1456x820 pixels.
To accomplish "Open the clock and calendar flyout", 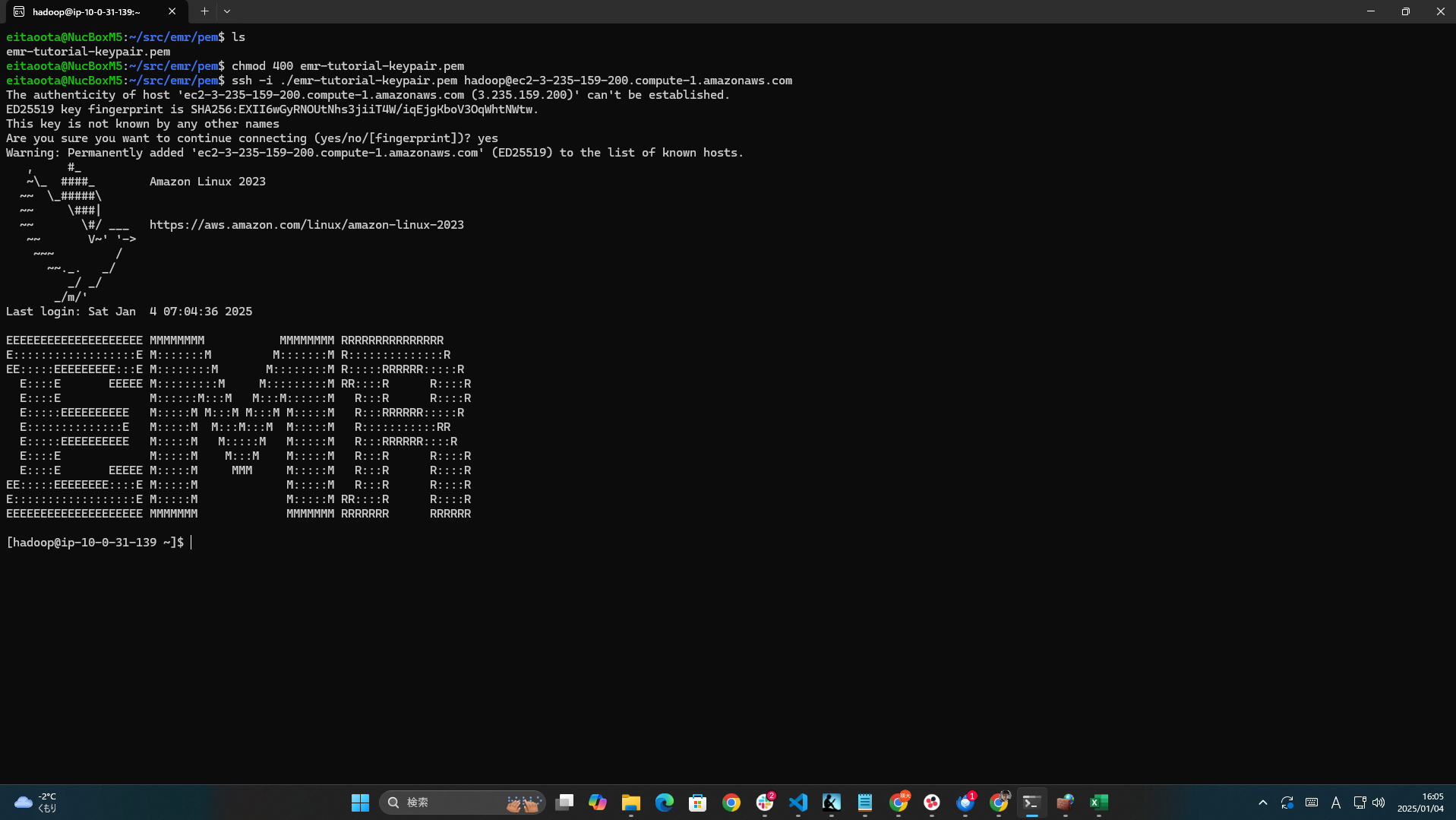I will click(1420, 803).
